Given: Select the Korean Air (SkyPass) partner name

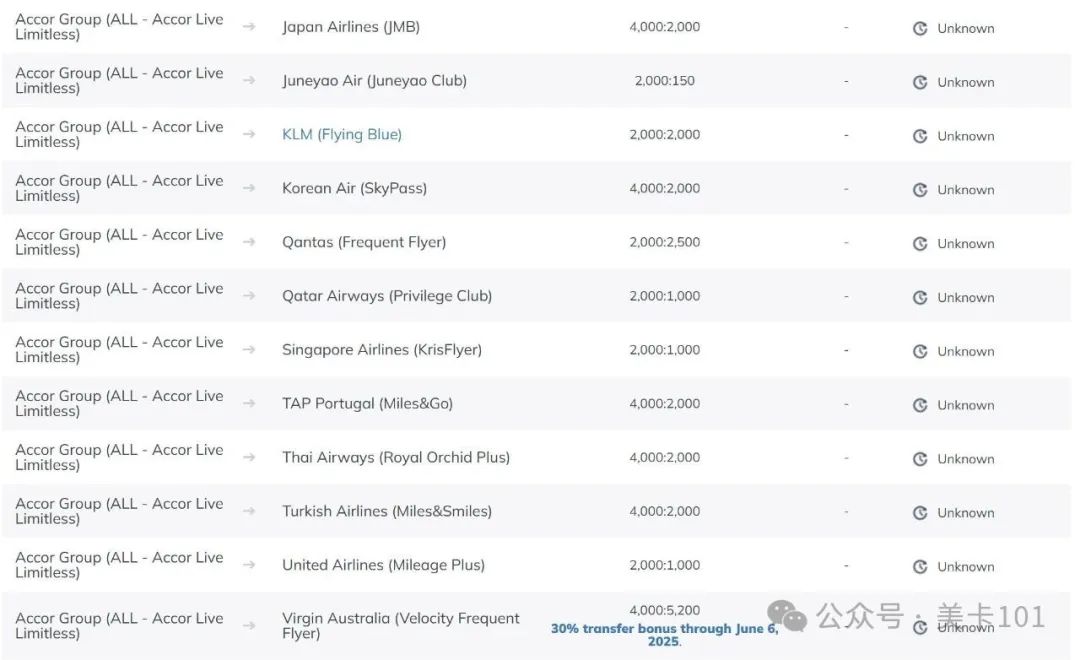Looking at the screenshot, I should 354,188.
